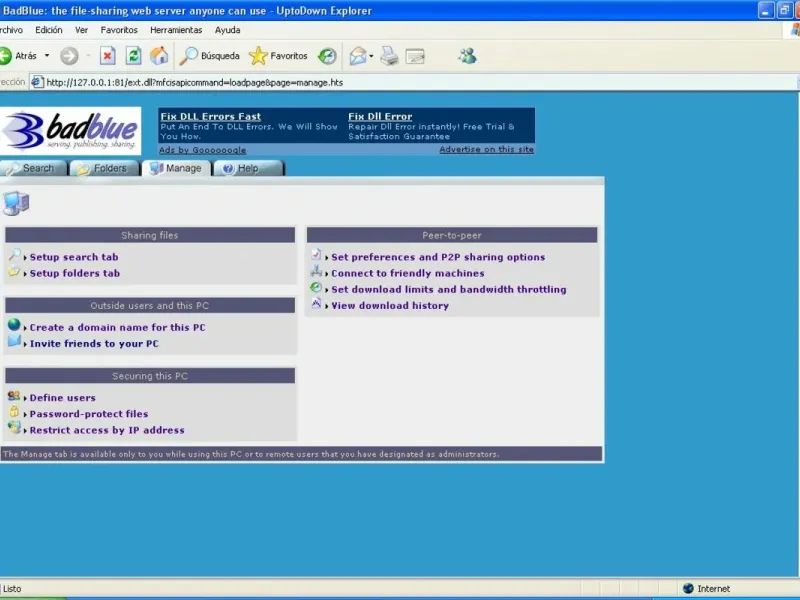800x600 pixels.
Task: Switch to the Search tab
Action: click(x=33, y=168)
